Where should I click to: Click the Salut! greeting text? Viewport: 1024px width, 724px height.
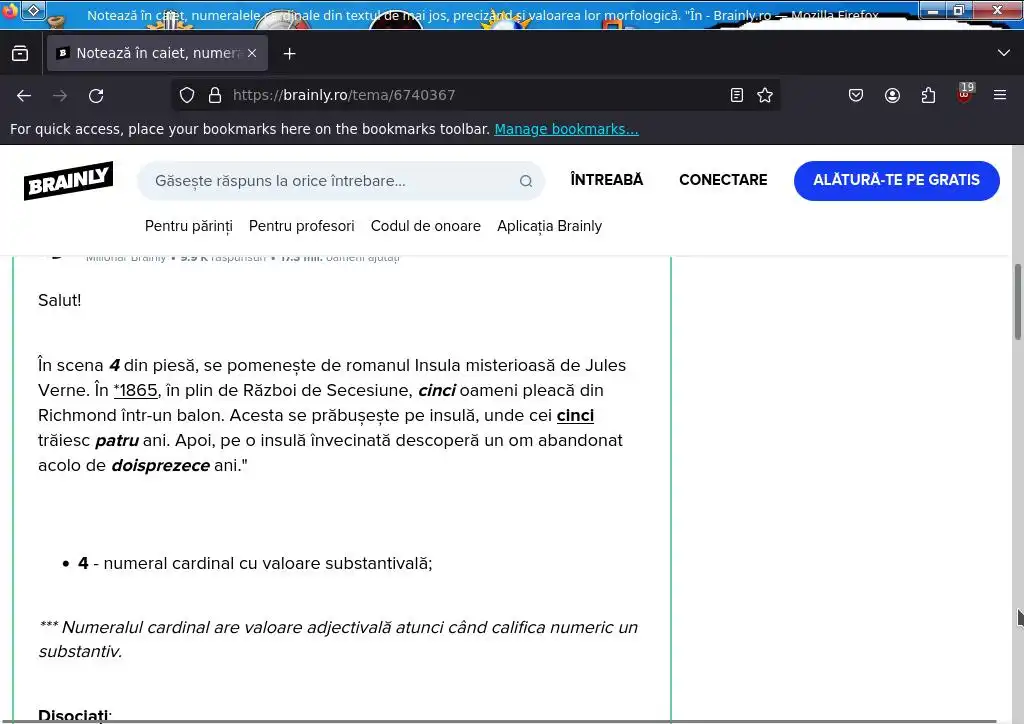(59, 300)
